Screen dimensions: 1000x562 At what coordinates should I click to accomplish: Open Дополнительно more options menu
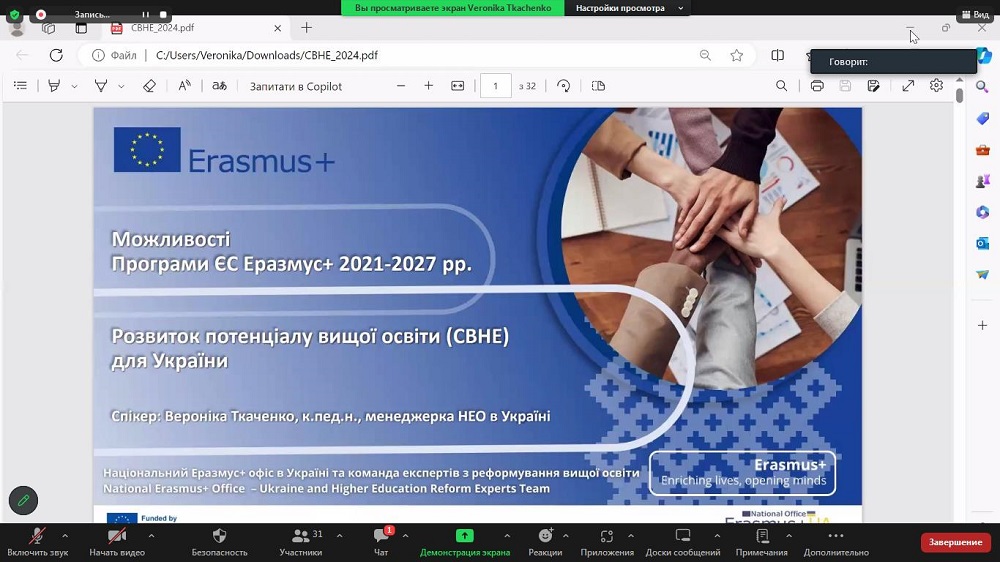coord(835,541)
